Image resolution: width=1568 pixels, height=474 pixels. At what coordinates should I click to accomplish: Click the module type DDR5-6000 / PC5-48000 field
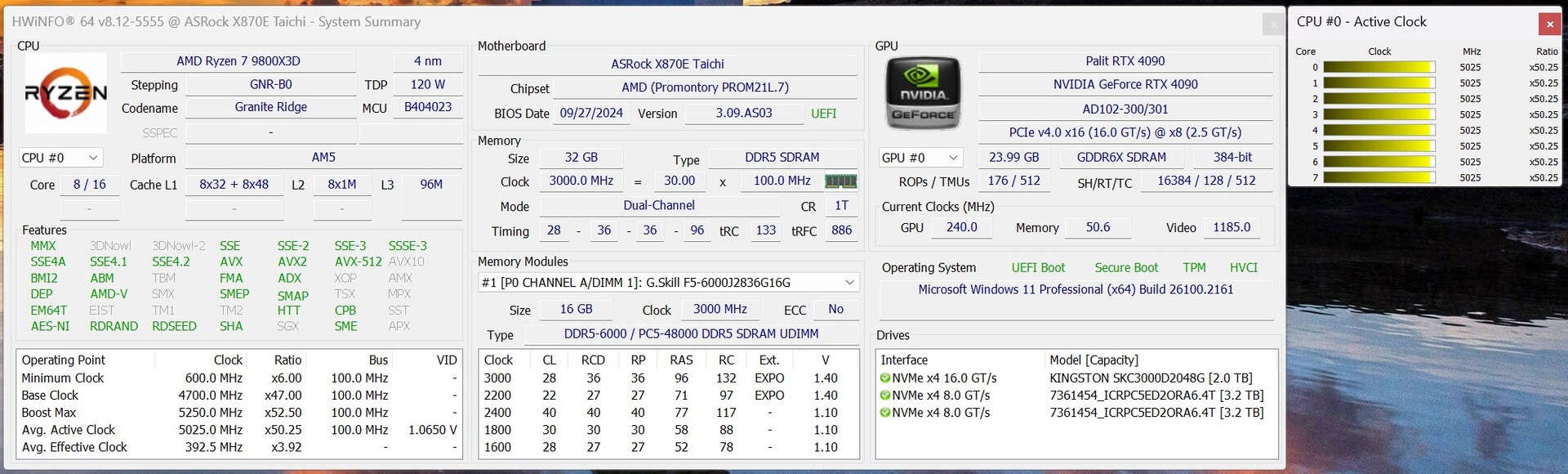tap(691, 334)
